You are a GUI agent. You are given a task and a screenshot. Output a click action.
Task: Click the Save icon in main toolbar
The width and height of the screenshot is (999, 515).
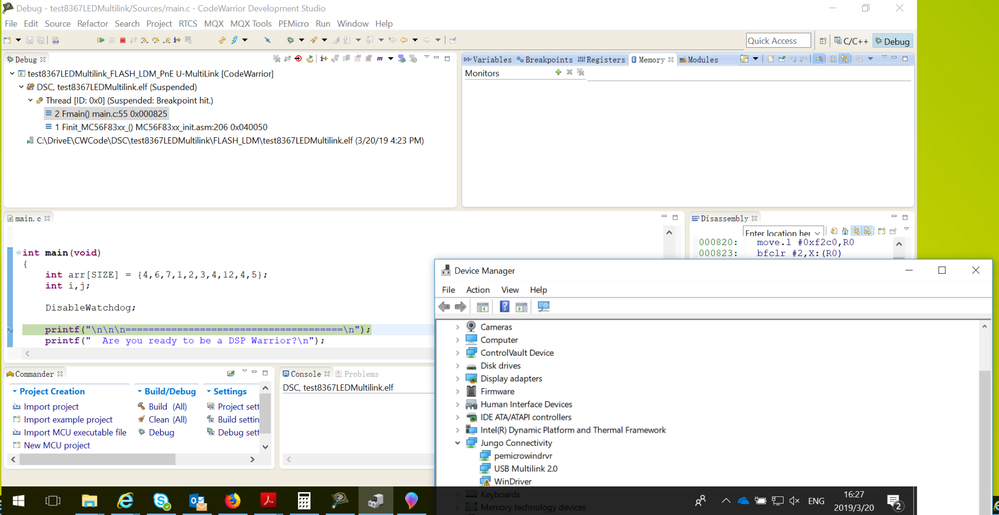[x=29, y=40]
